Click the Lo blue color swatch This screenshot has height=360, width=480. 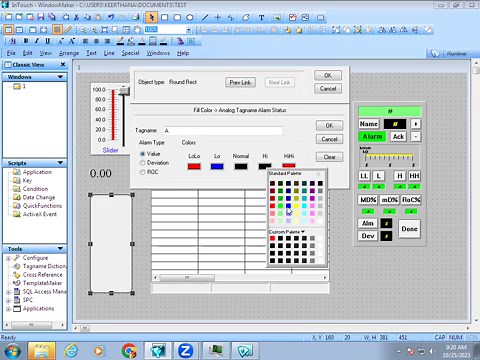pyautogui.click(x=217, y=166)
